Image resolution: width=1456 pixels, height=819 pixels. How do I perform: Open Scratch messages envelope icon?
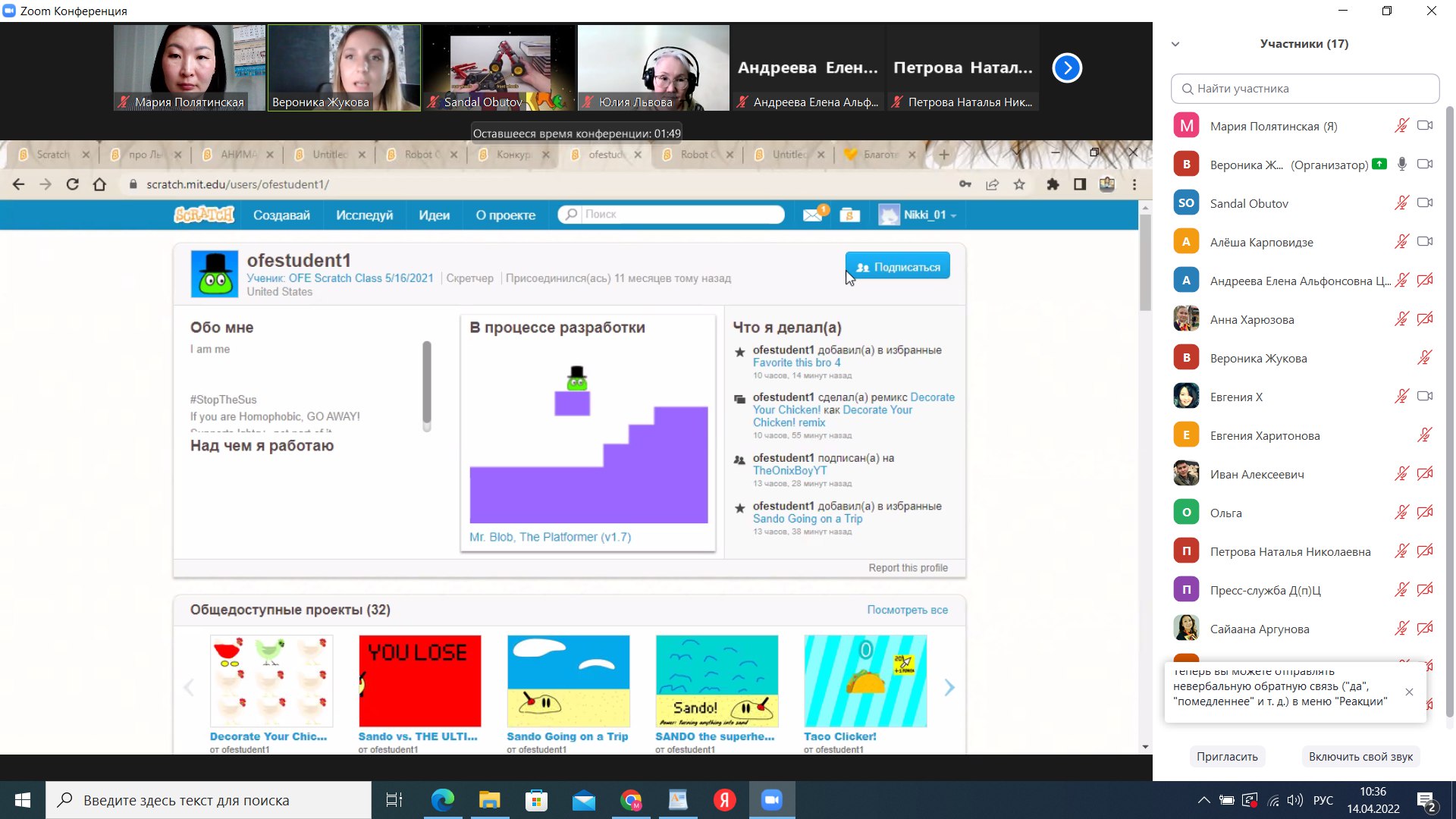click(811, 215)
